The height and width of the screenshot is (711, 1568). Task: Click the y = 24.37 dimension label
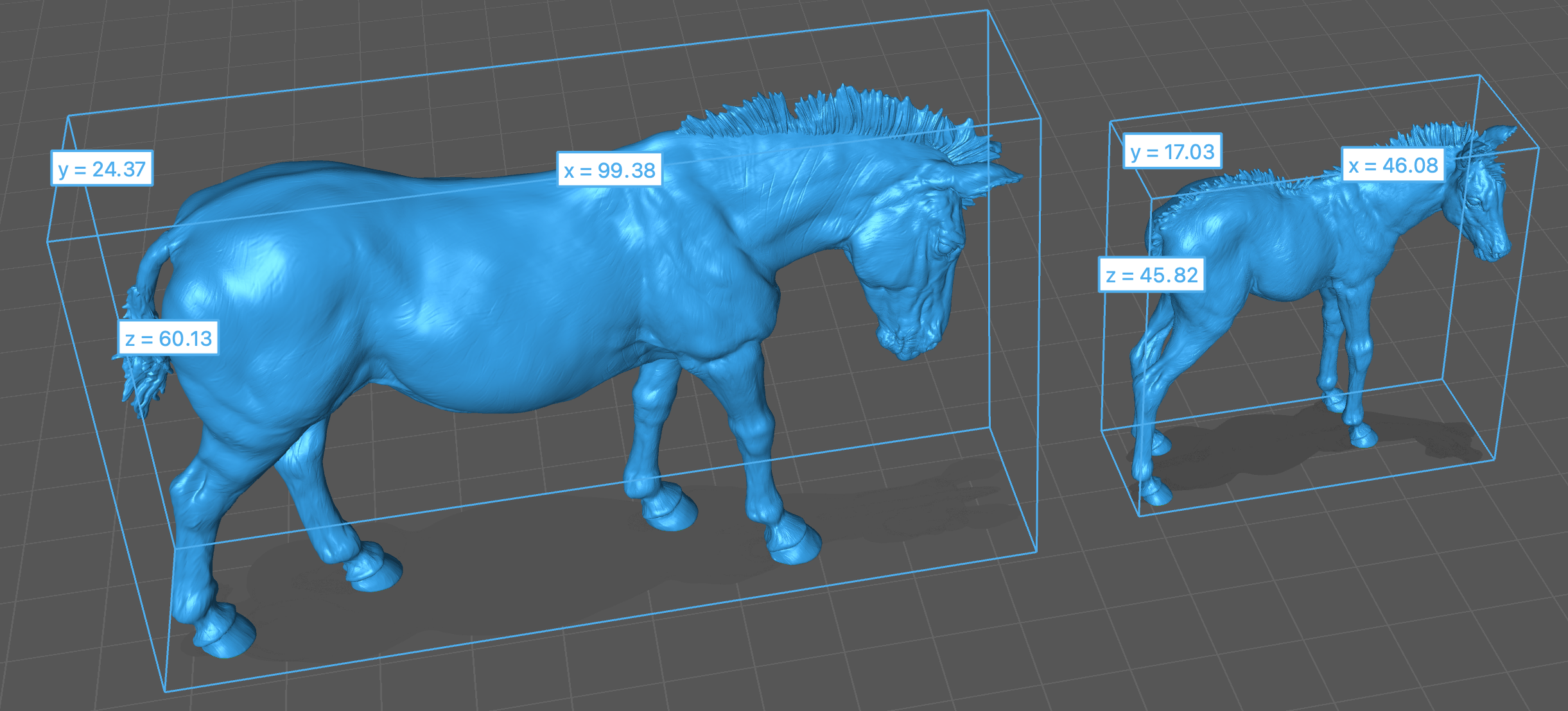coord(102,169)
